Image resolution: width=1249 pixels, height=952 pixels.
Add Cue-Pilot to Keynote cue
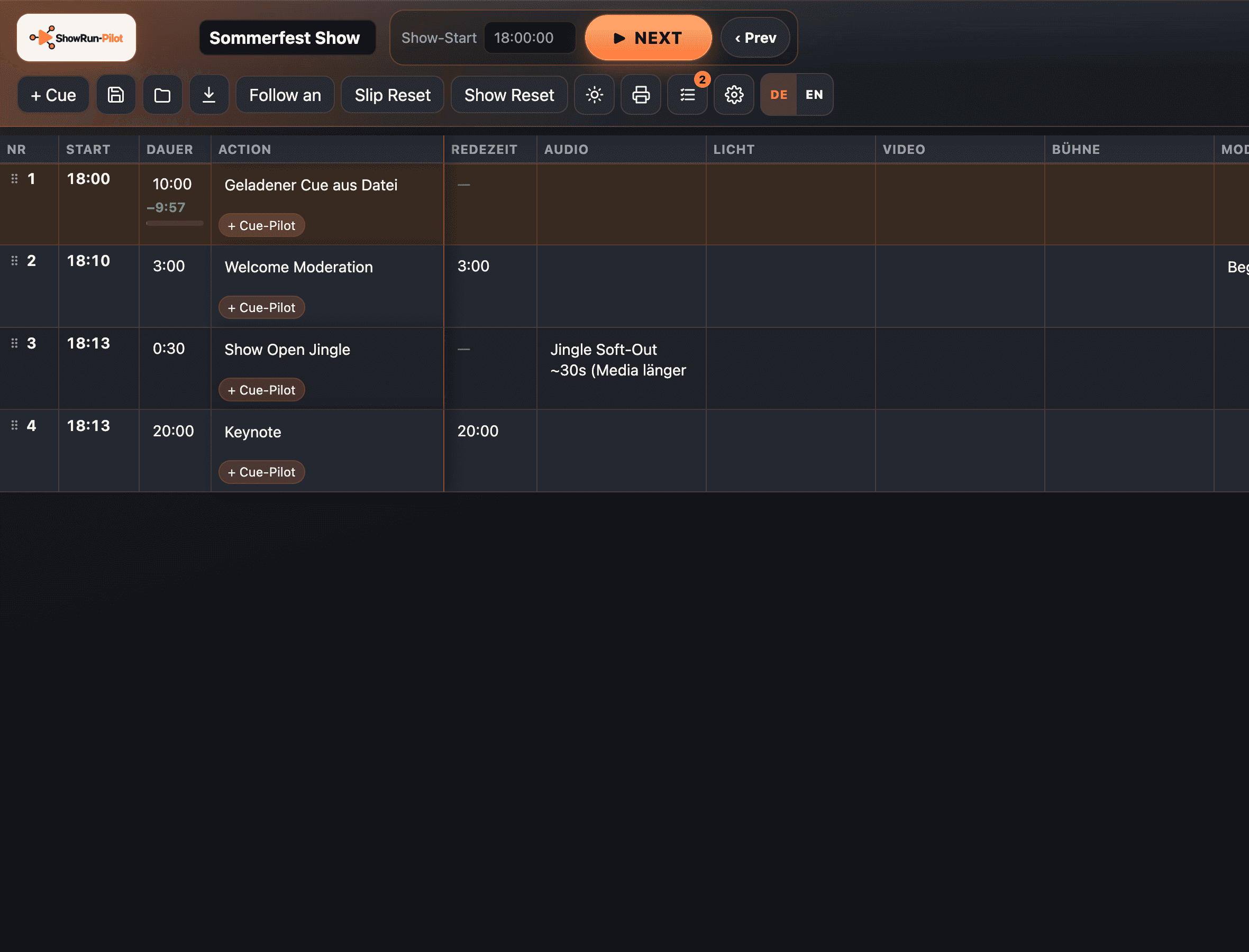tap(261, 471)
